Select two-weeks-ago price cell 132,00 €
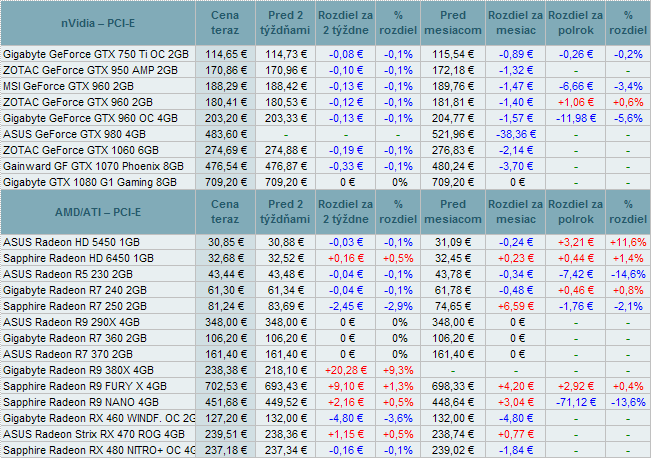651x458 pixels. [286, 418]
